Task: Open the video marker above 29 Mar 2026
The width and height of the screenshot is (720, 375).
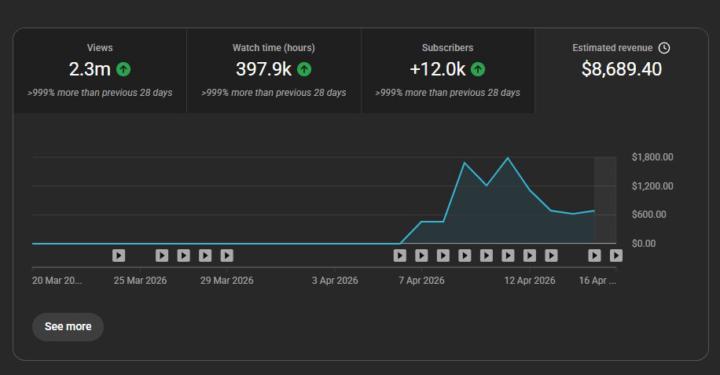Action: point(227,255)
